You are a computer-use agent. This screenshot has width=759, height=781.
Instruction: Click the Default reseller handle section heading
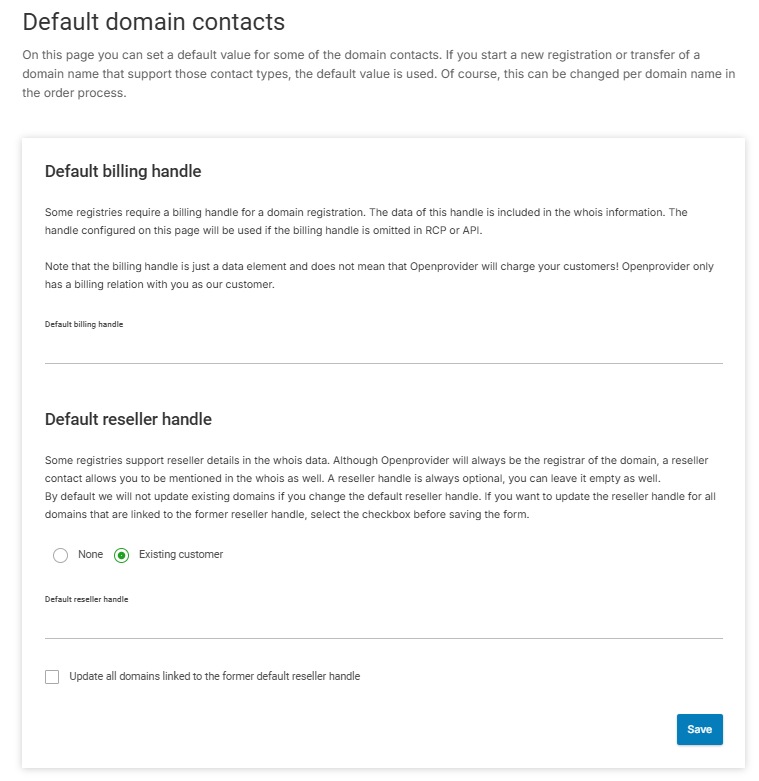point(128,419)
